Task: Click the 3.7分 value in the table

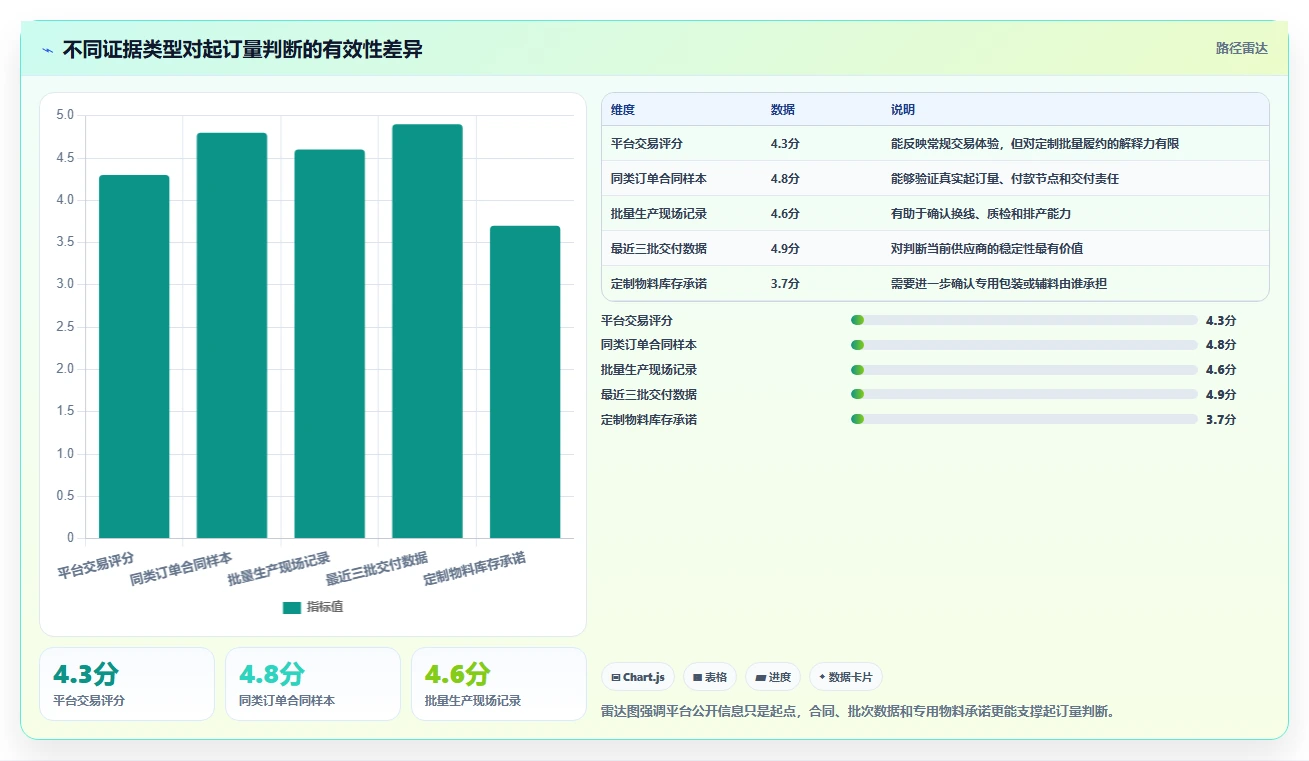Action: 785,284
